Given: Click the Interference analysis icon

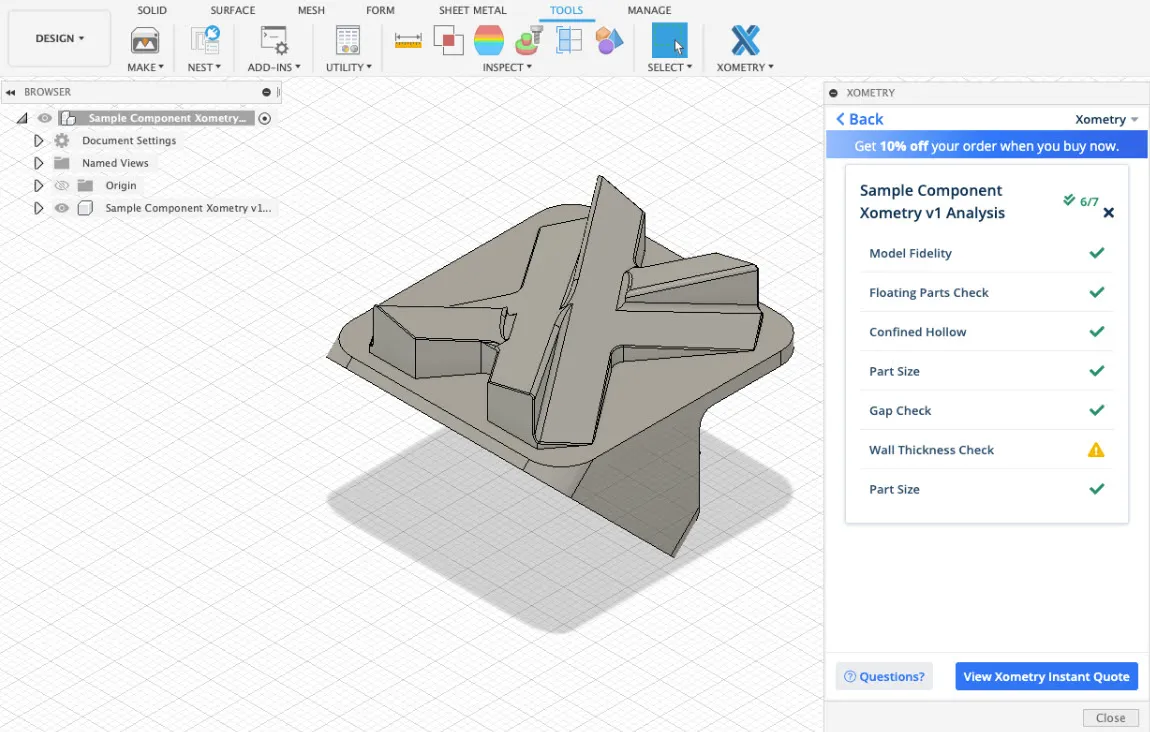Looking at the screenshot, I should coord(448,41).
